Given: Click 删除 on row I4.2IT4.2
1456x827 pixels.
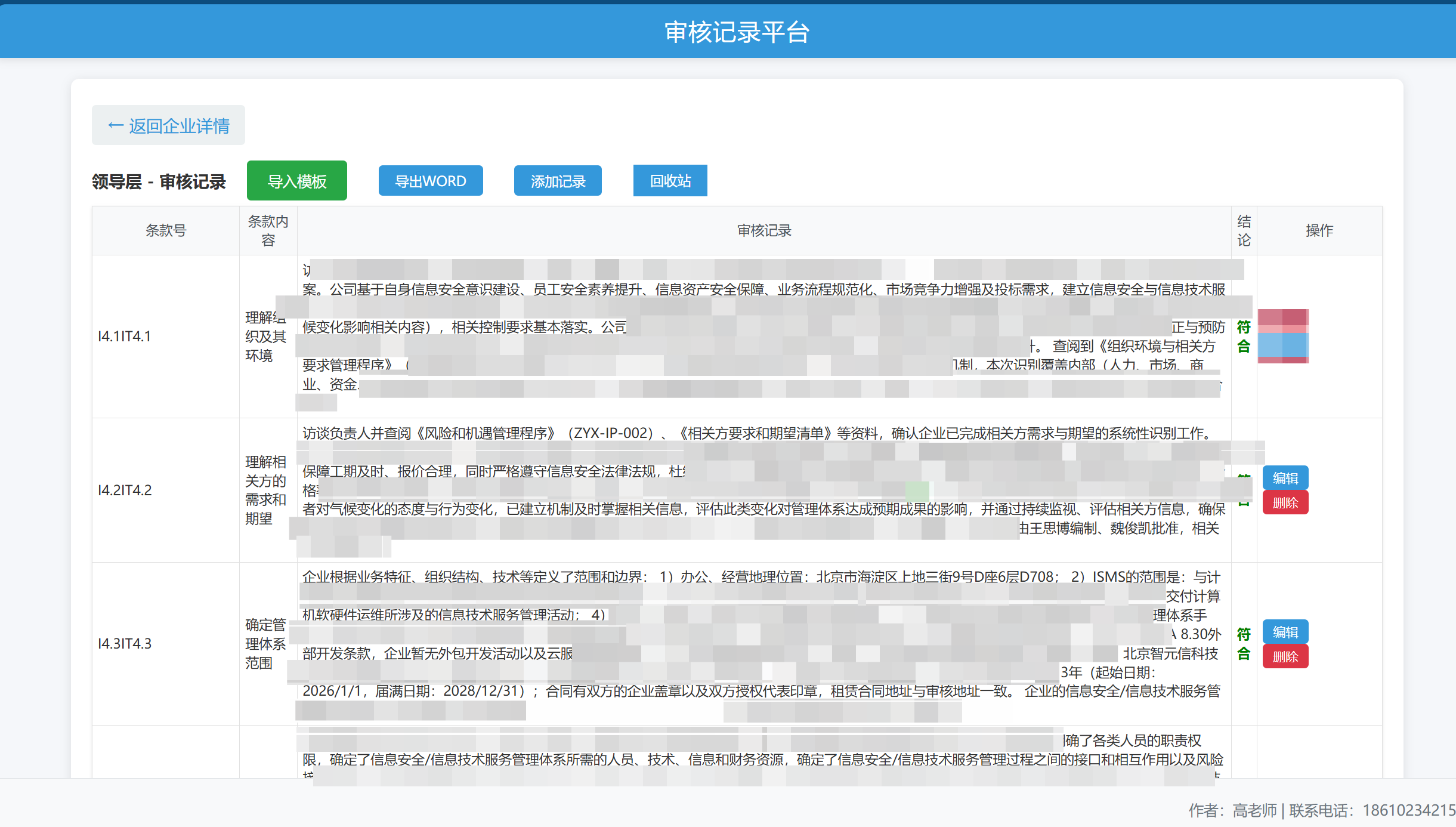Looking at the screenshot, I should (x=1285, y=502).
